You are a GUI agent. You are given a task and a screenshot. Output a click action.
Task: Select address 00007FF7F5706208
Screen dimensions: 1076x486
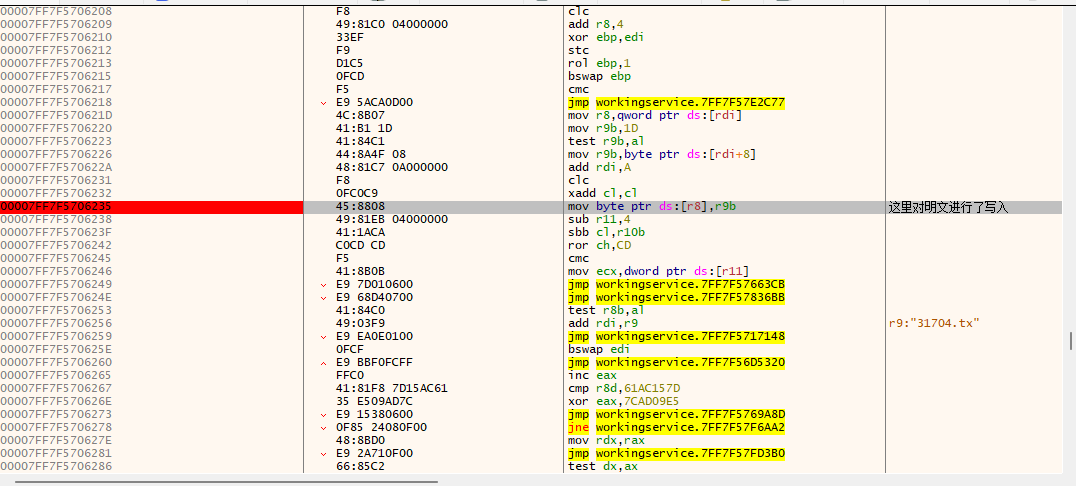coord(56,12)
